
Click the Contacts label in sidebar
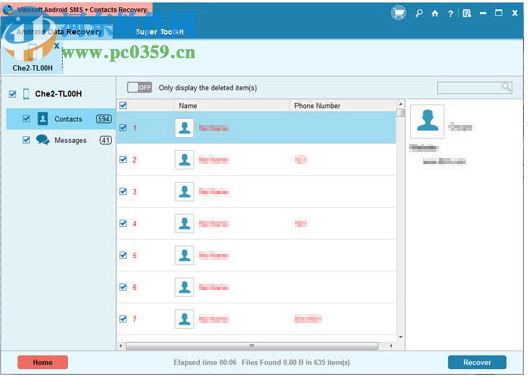tap(68, 119)
